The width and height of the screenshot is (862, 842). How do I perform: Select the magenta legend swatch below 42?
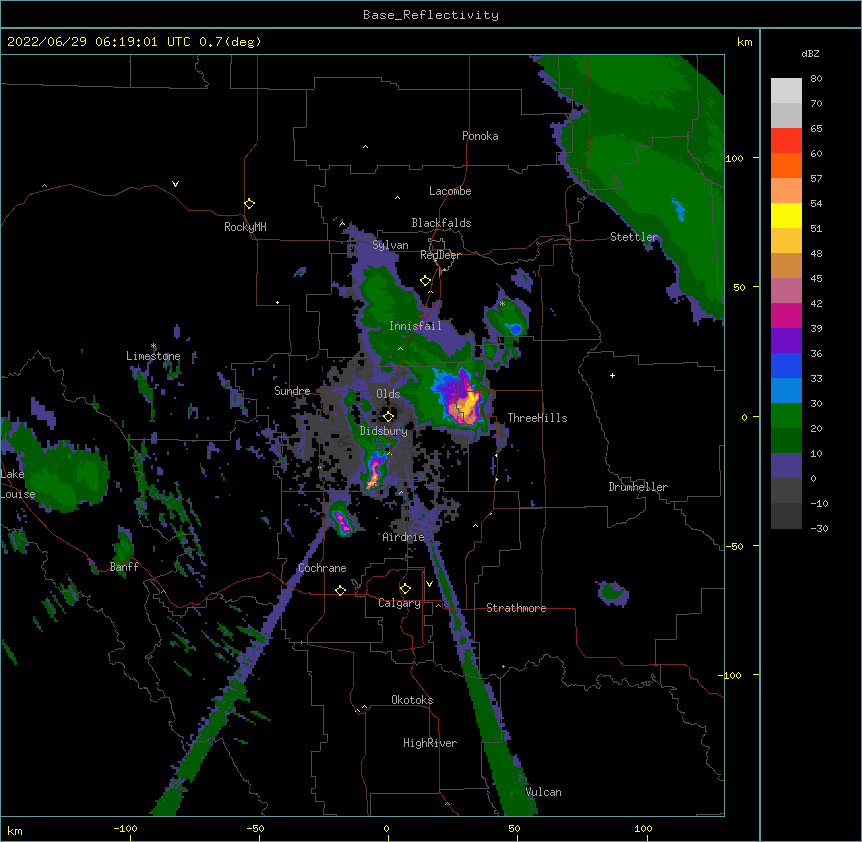(786, 315)
